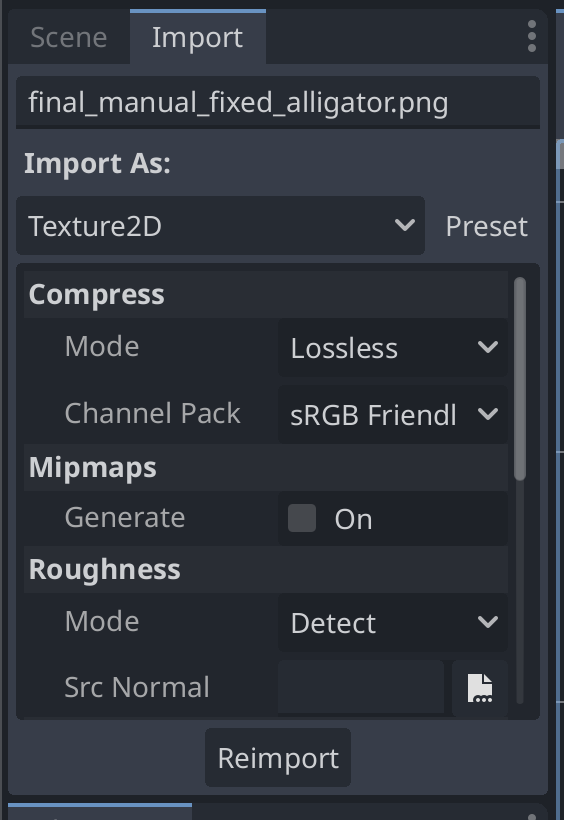Switch to the Scene tab
The width and height of the screenshot is (564, 820).
tap(69, 37)
